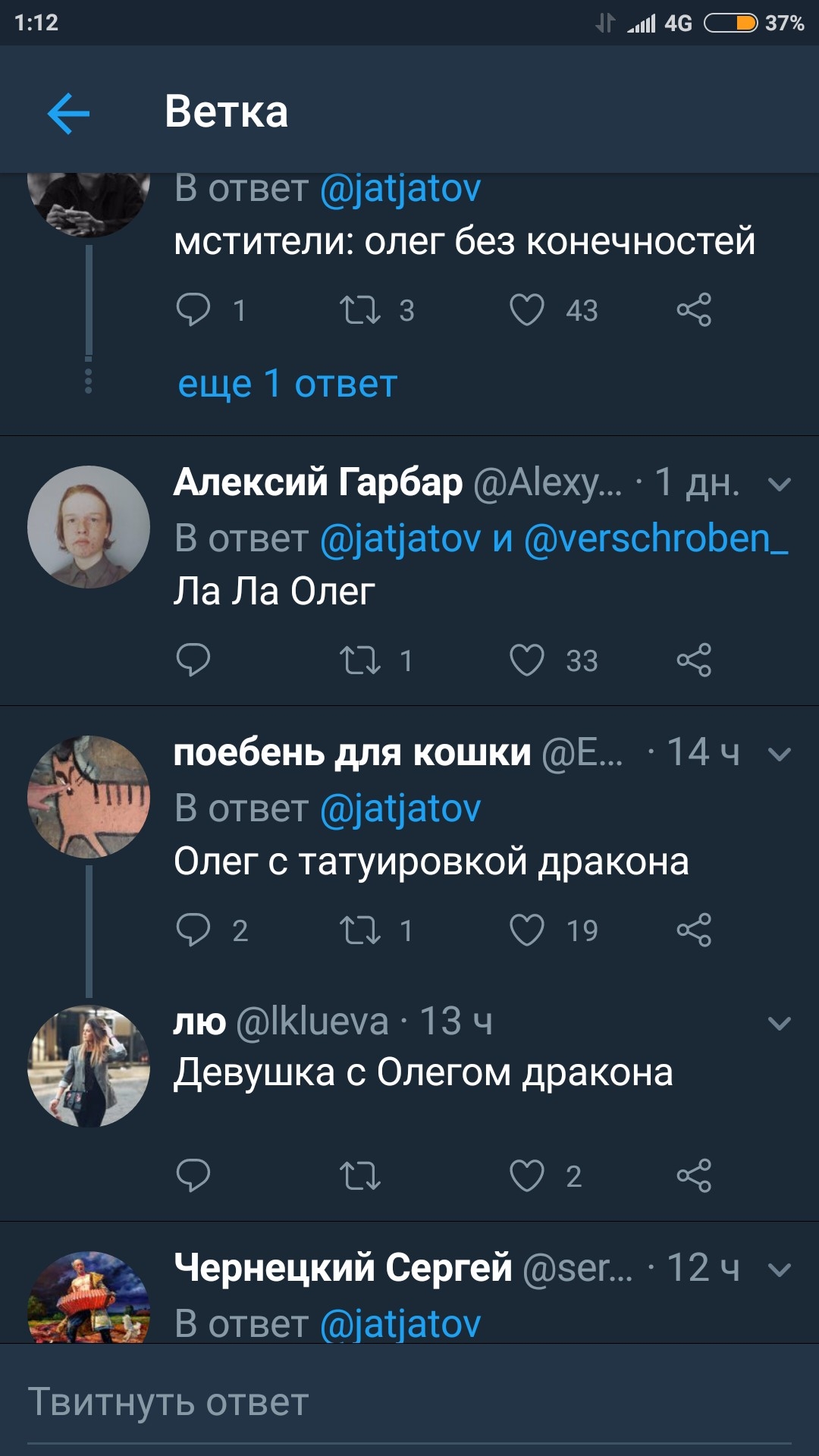
Task: Share the "Ла Ла Олег" tweet
Action: click(x=694, y=660)
